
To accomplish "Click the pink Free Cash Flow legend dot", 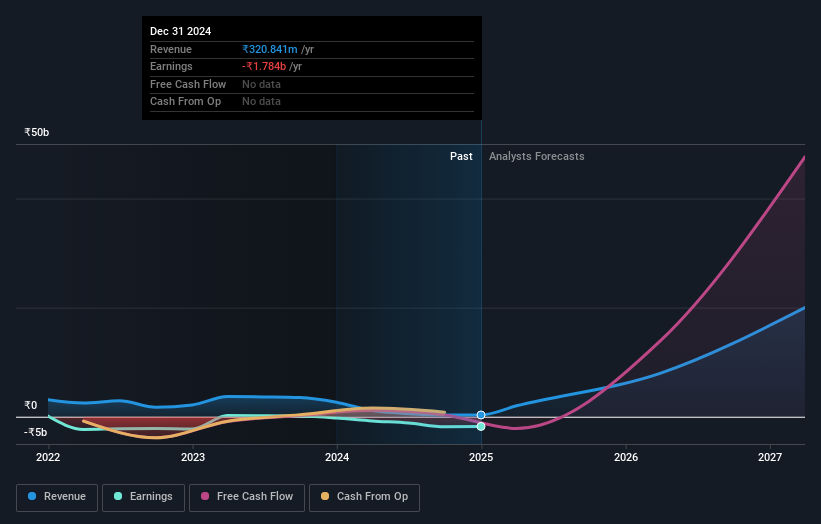I will click(205, 496).
